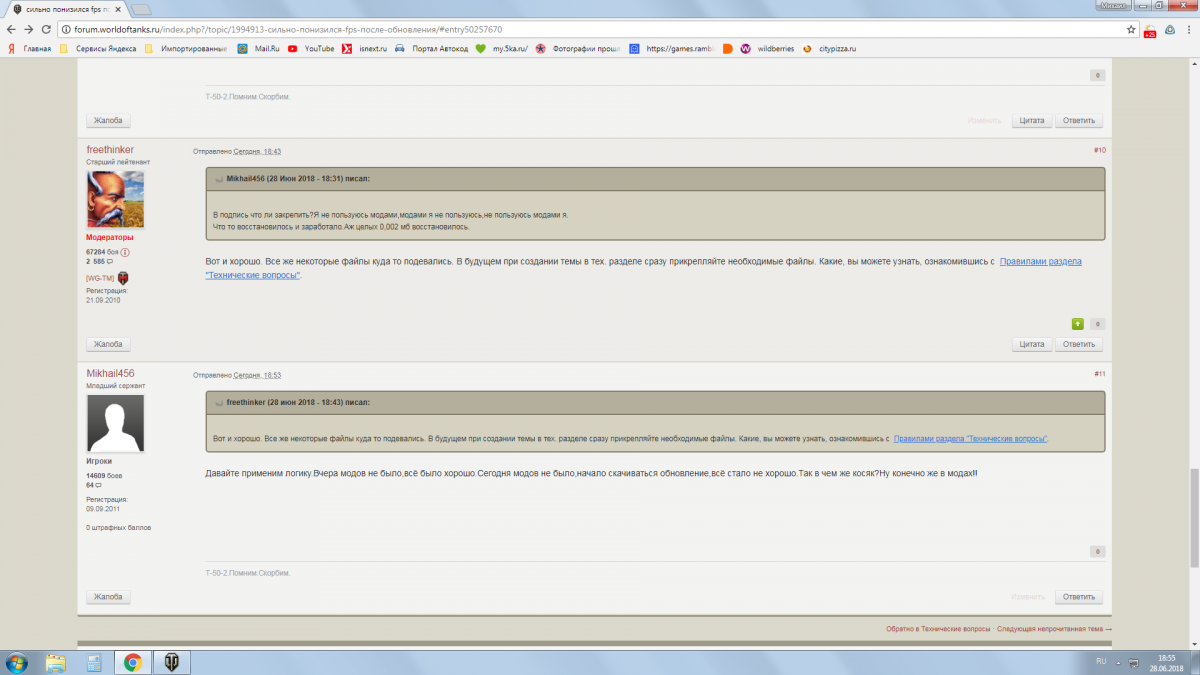The width and height of the screenshot is (1200, 675).
Task: Open the Windows Start menu
Action: pyautogui.click(x=17, y=661)
